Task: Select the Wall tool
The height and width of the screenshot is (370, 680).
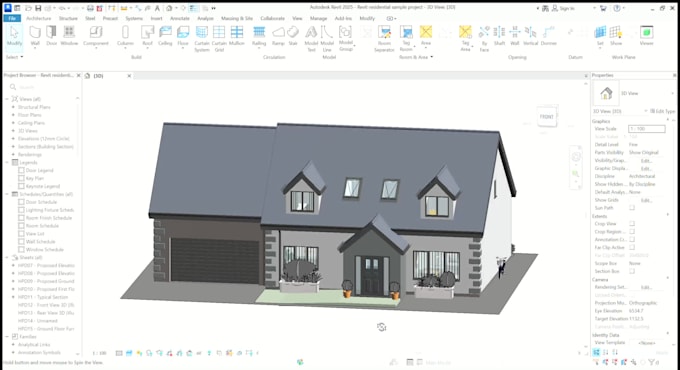Action: [x=35, y=36]
